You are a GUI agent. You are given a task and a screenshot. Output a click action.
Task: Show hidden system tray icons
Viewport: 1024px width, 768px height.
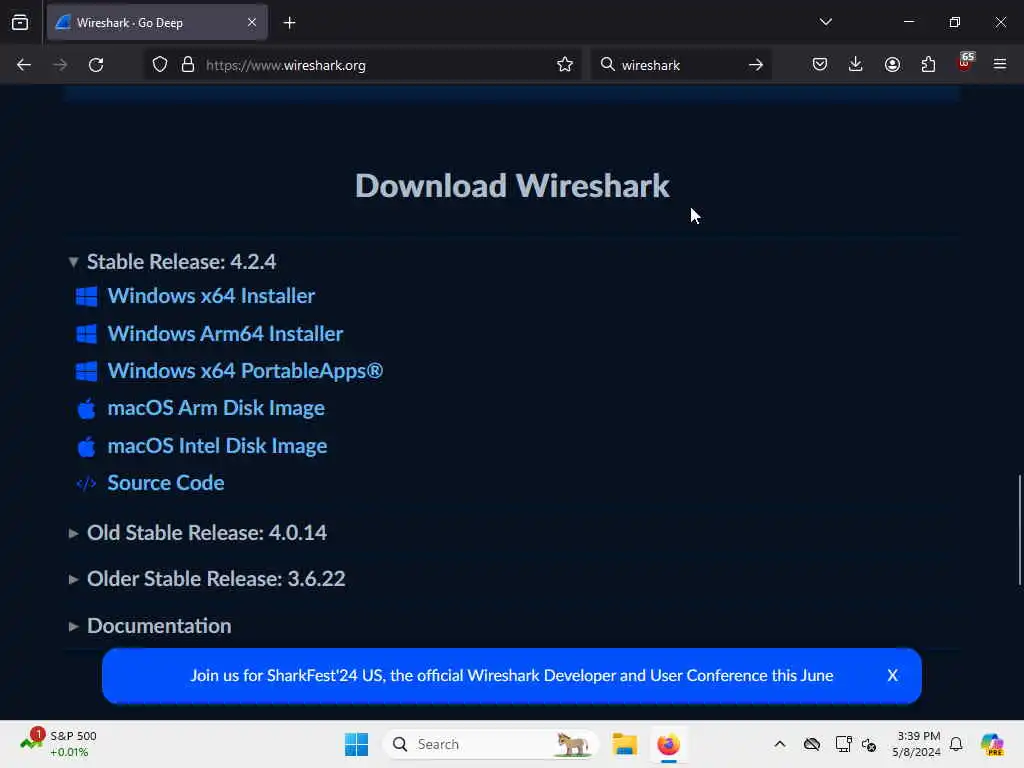(780, 744)
